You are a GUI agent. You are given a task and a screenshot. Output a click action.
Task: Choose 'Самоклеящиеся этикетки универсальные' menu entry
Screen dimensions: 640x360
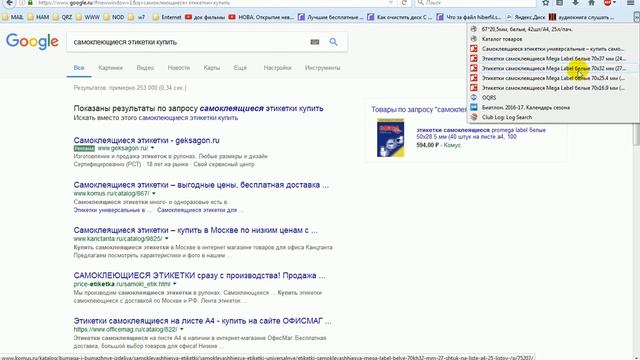click(x=553, y=49)
